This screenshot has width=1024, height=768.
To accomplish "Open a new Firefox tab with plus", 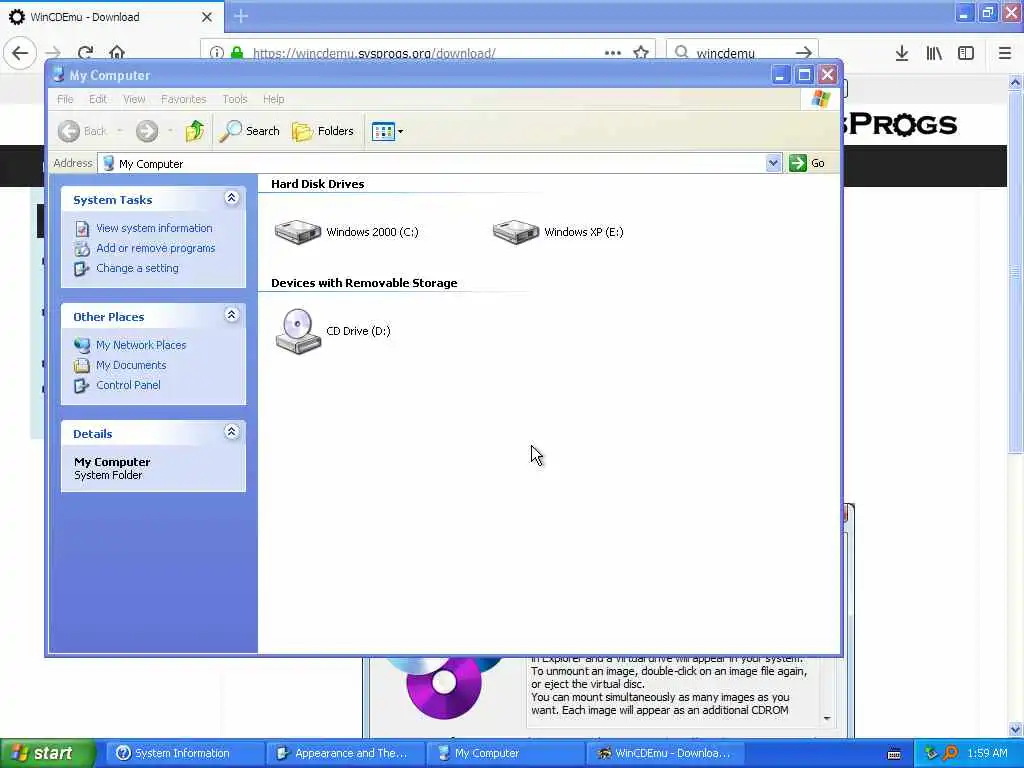I will 241,16.
